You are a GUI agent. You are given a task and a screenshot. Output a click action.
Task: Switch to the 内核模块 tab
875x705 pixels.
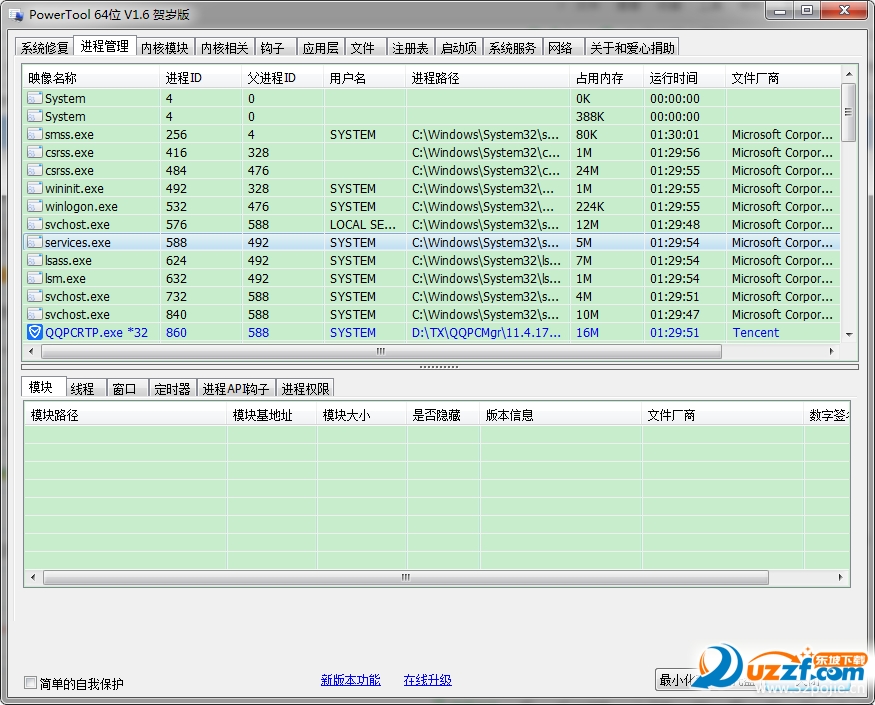164,48
